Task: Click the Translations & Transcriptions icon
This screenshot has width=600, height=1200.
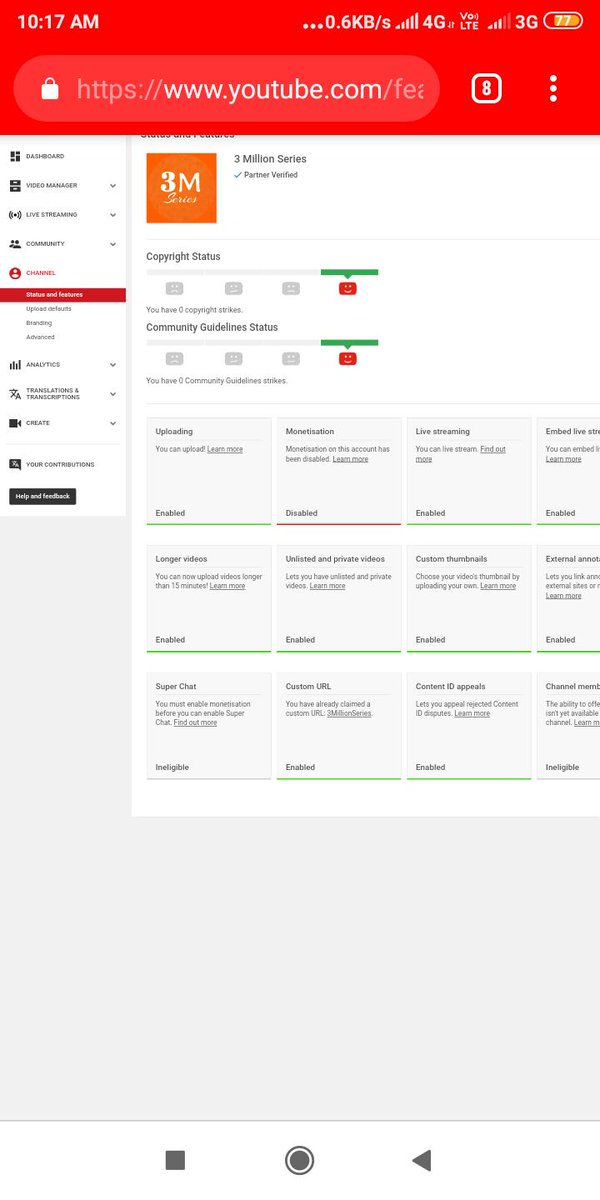Action: click(15, 394)
